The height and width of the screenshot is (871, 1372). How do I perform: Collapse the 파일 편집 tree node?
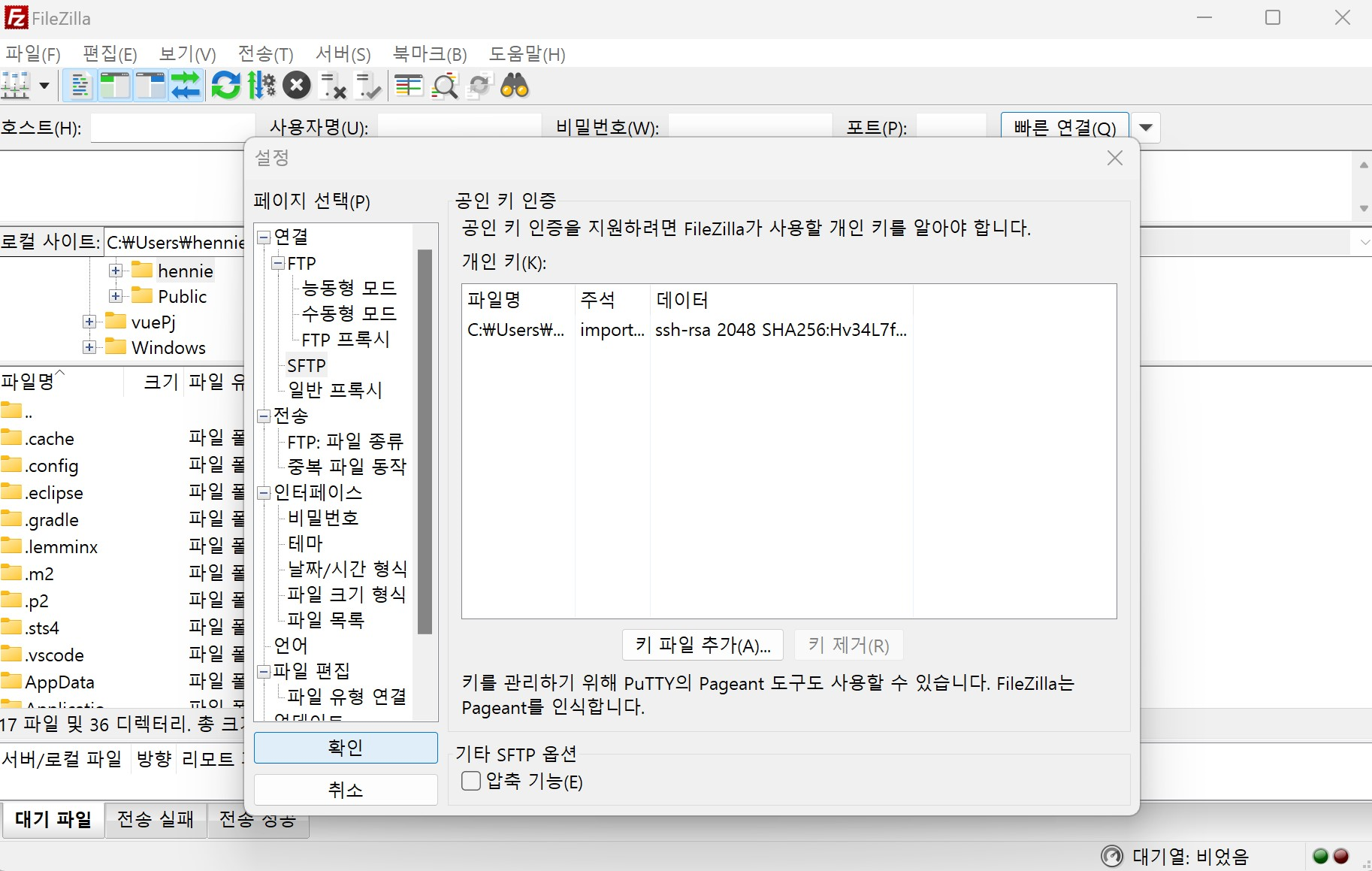(264, 671)
